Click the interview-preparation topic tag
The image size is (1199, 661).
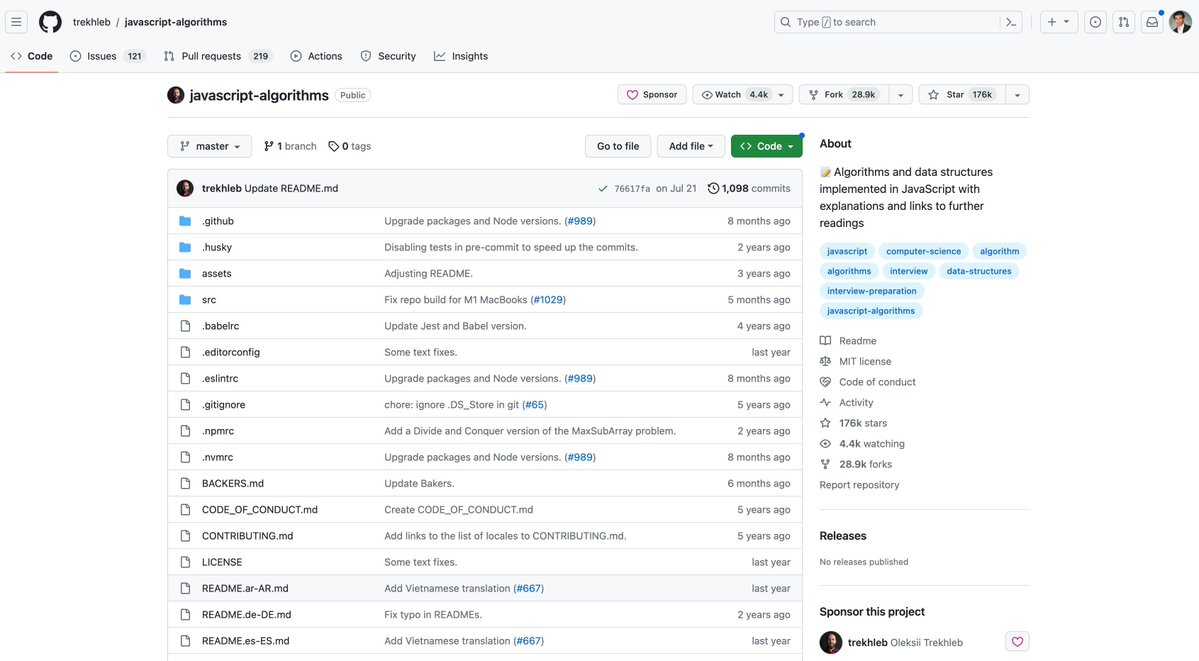[872, 291]
